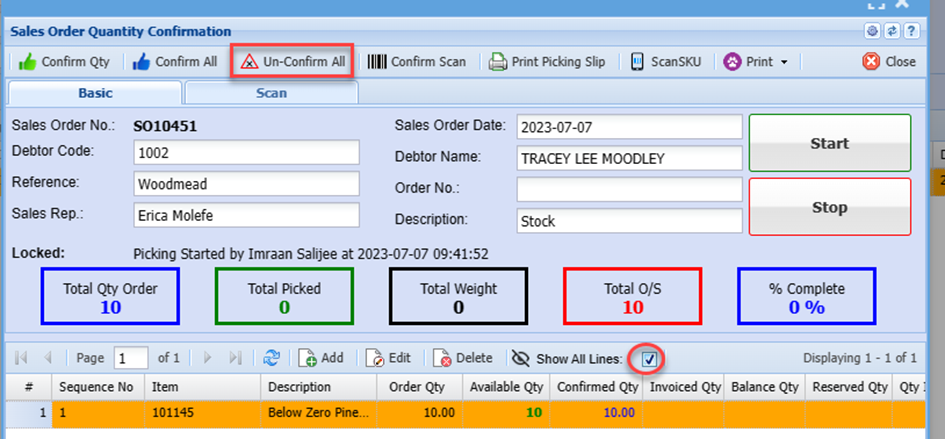
Task: Click the Print Picking Slip button
Action: tap(546, 62)
